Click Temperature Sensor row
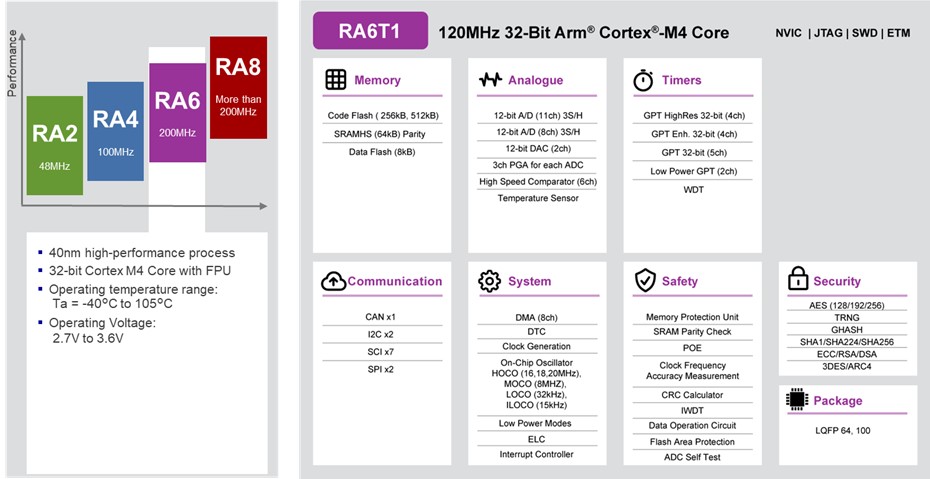 537,198
